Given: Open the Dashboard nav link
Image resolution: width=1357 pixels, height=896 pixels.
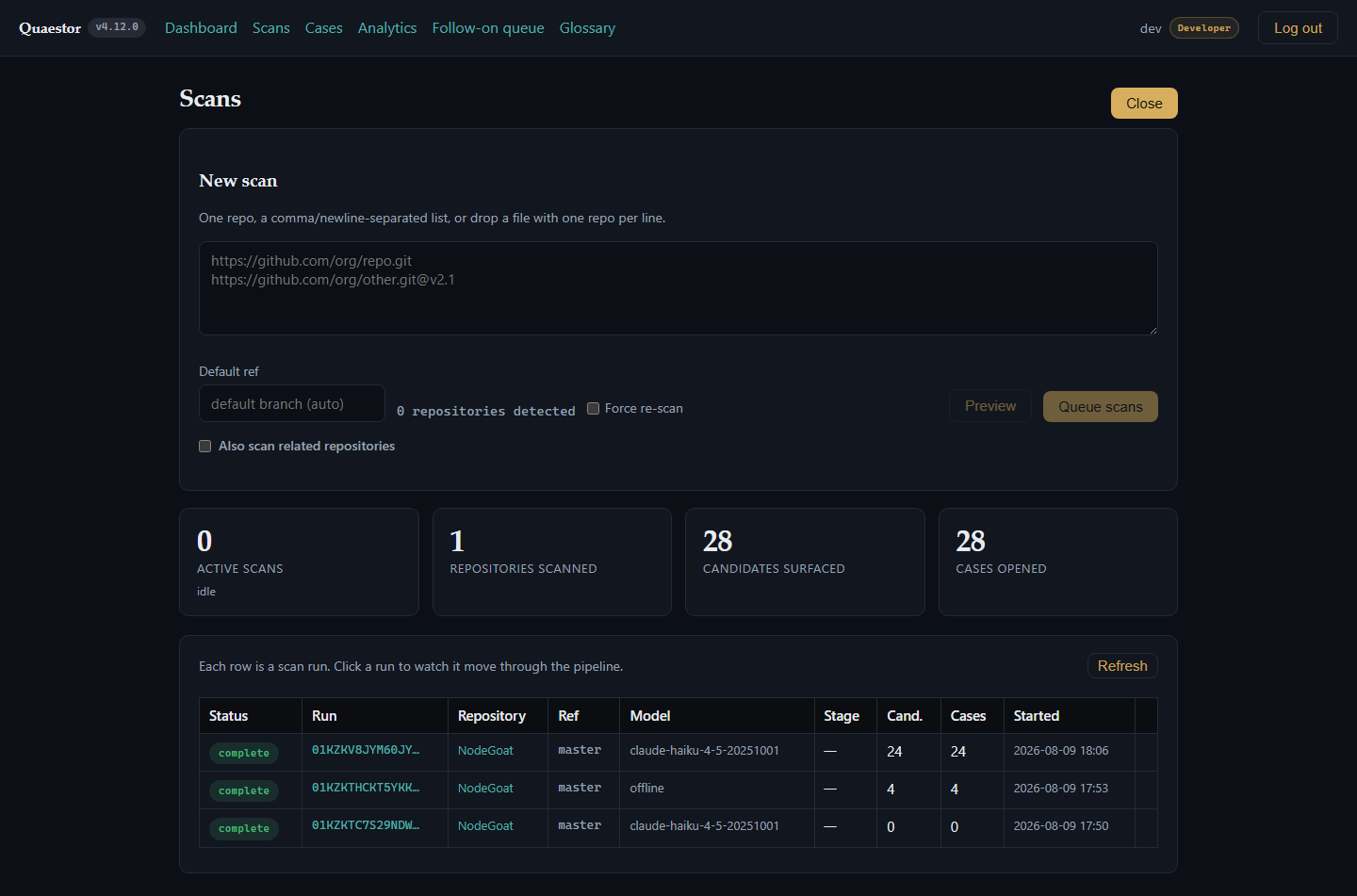Looking at the screenshot, I should tap(201, 28).
